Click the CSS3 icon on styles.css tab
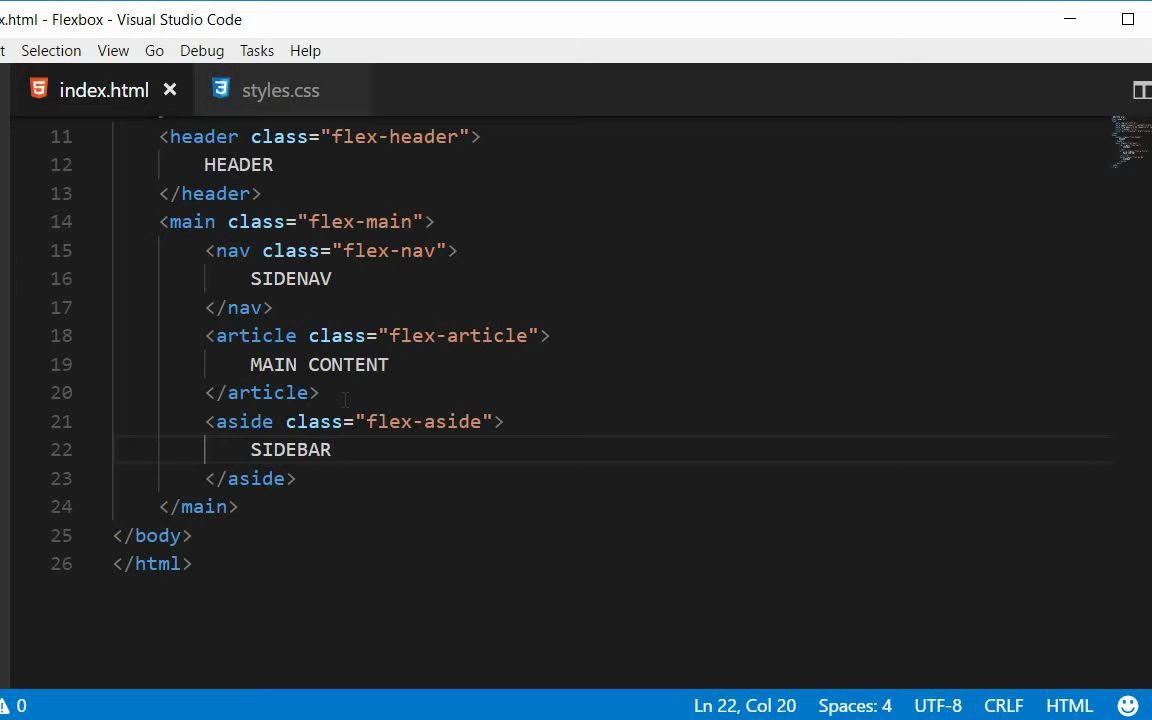This screenshot has width=1152, height=720. tap(220, 89)
